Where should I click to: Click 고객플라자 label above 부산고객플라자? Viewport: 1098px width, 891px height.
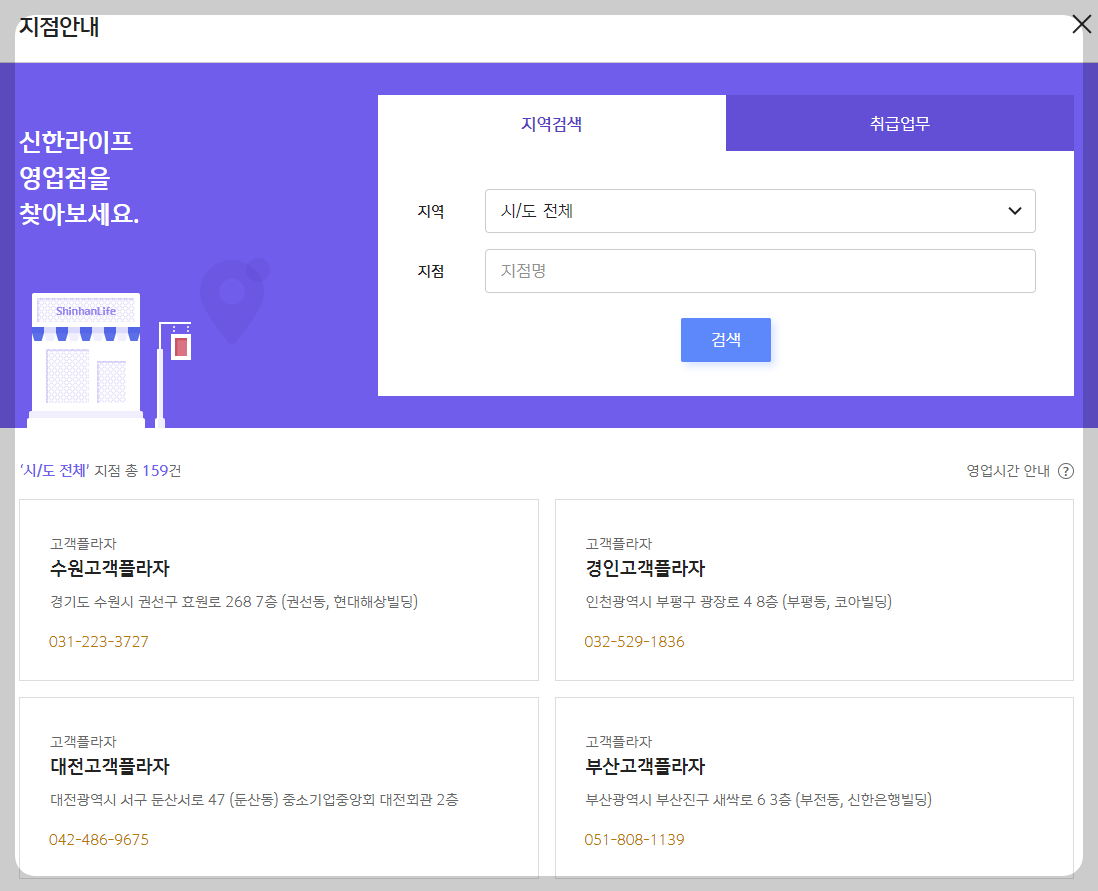click(x=618, y=742)
